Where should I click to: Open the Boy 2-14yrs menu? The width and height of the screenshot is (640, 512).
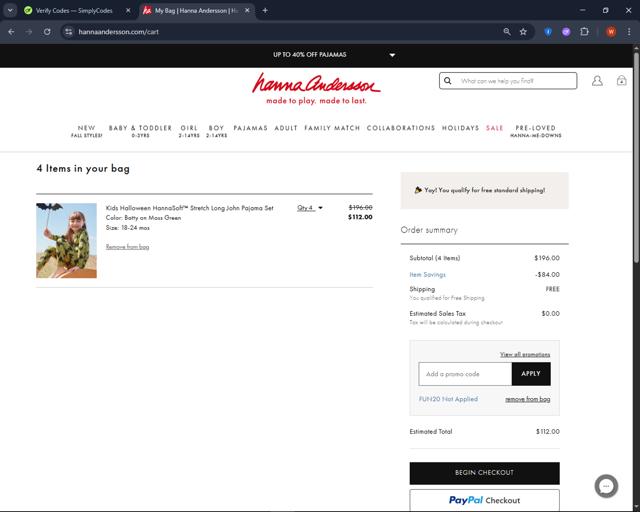[x=216, y=131]
